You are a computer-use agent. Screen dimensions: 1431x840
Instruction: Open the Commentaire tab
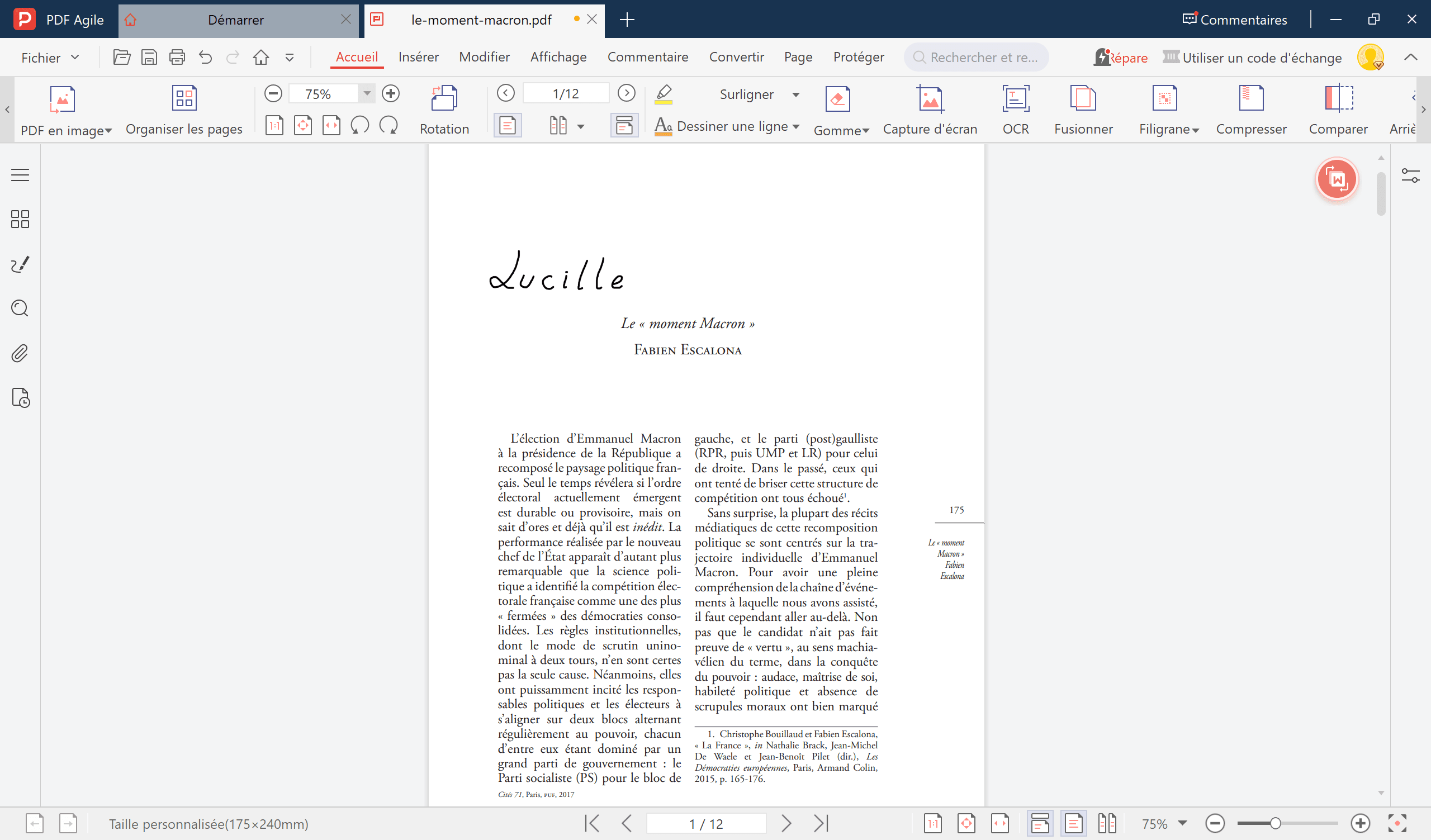pos(647,58)
